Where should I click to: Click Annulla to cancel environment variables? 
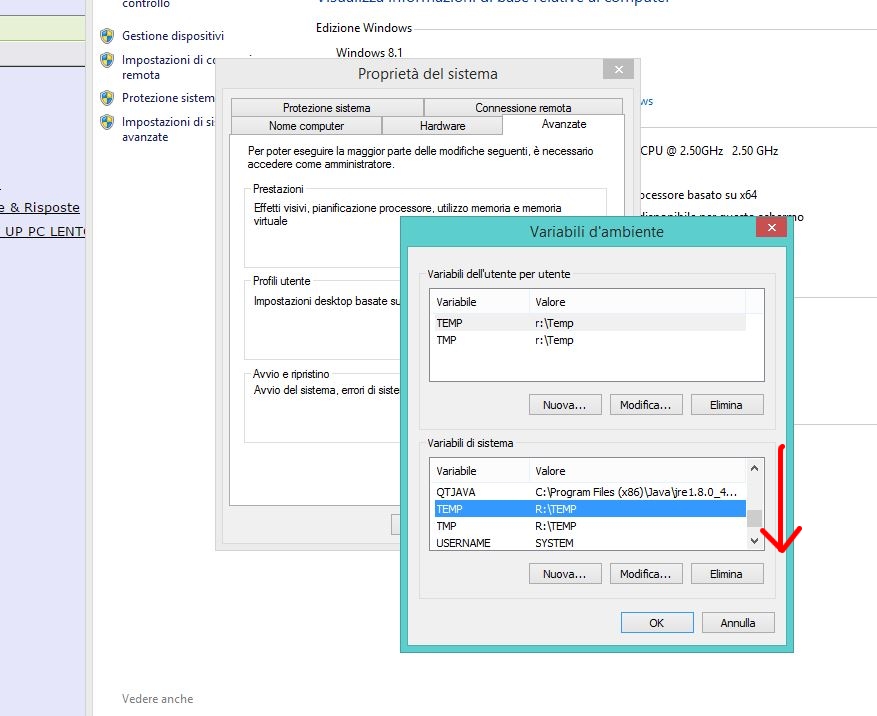point(738,622)
